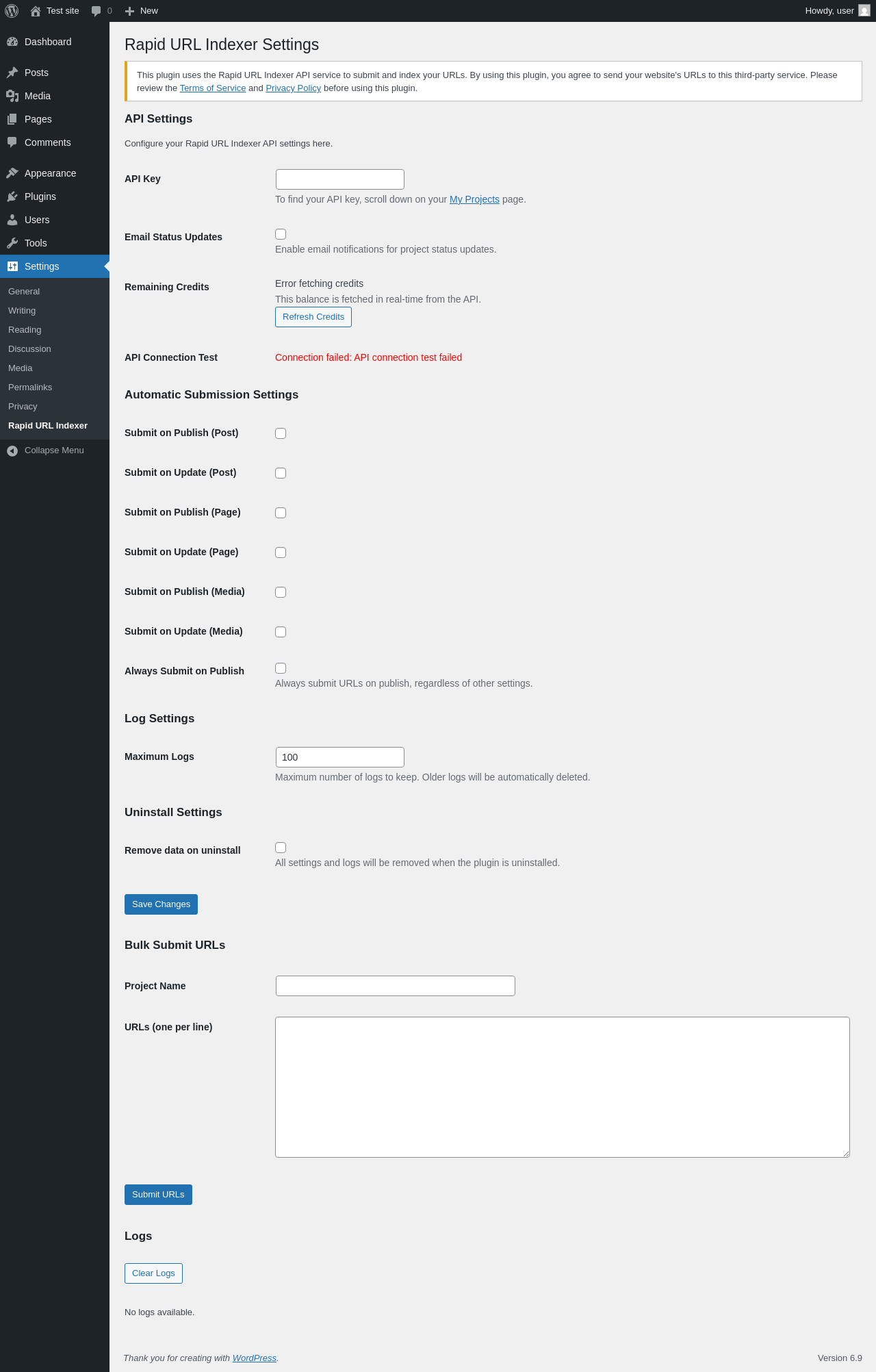Click the Dashboard gauge icon
Screen dimensions: 876x1372
12,42
